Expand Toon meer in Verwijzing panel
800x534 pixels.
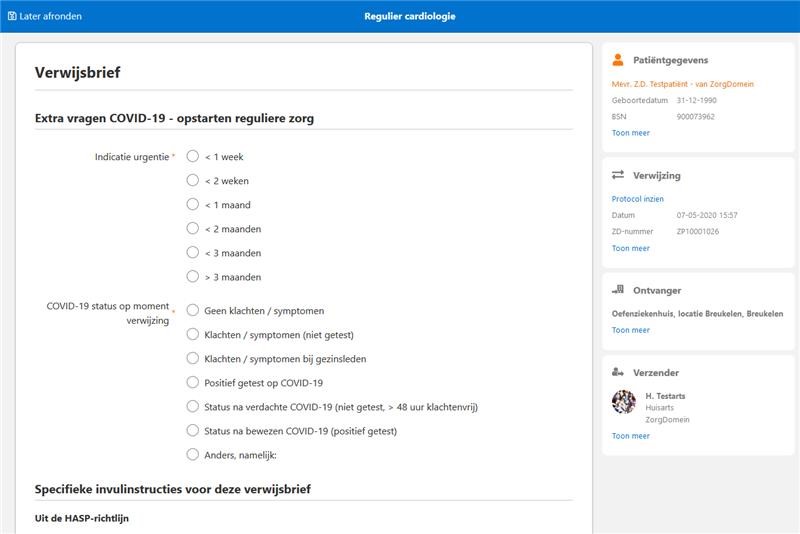631,248
